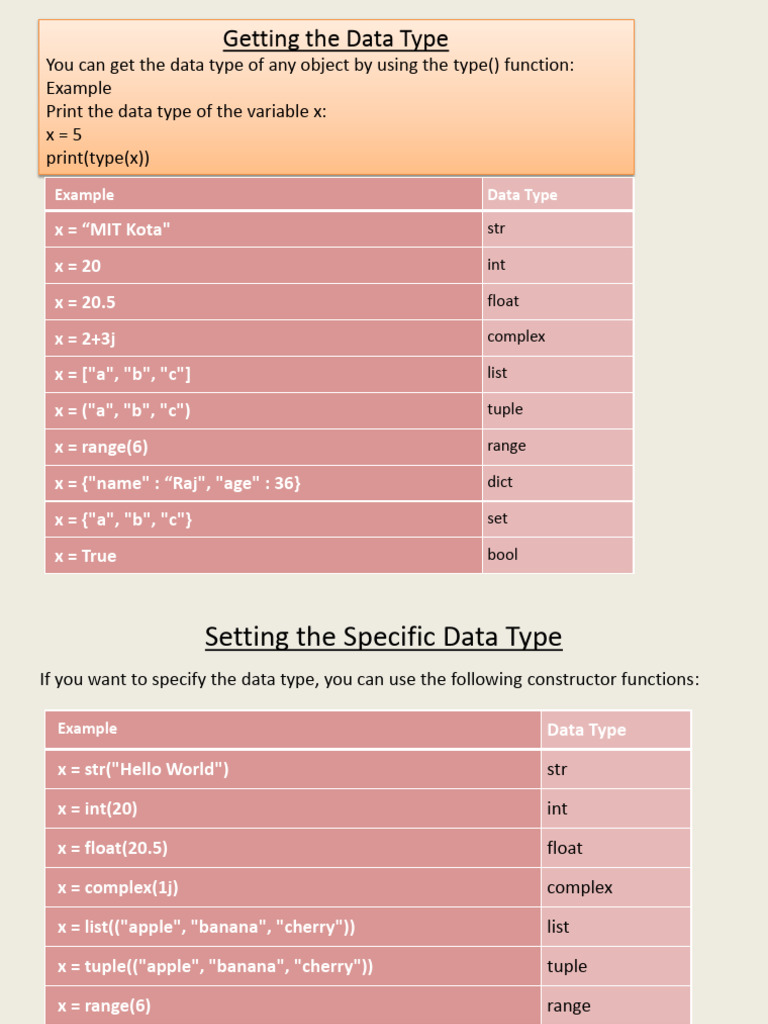Viewport: 768px width, 1024px height.
Task: Click the x = int(20) example cell
Action: (293, 808)
